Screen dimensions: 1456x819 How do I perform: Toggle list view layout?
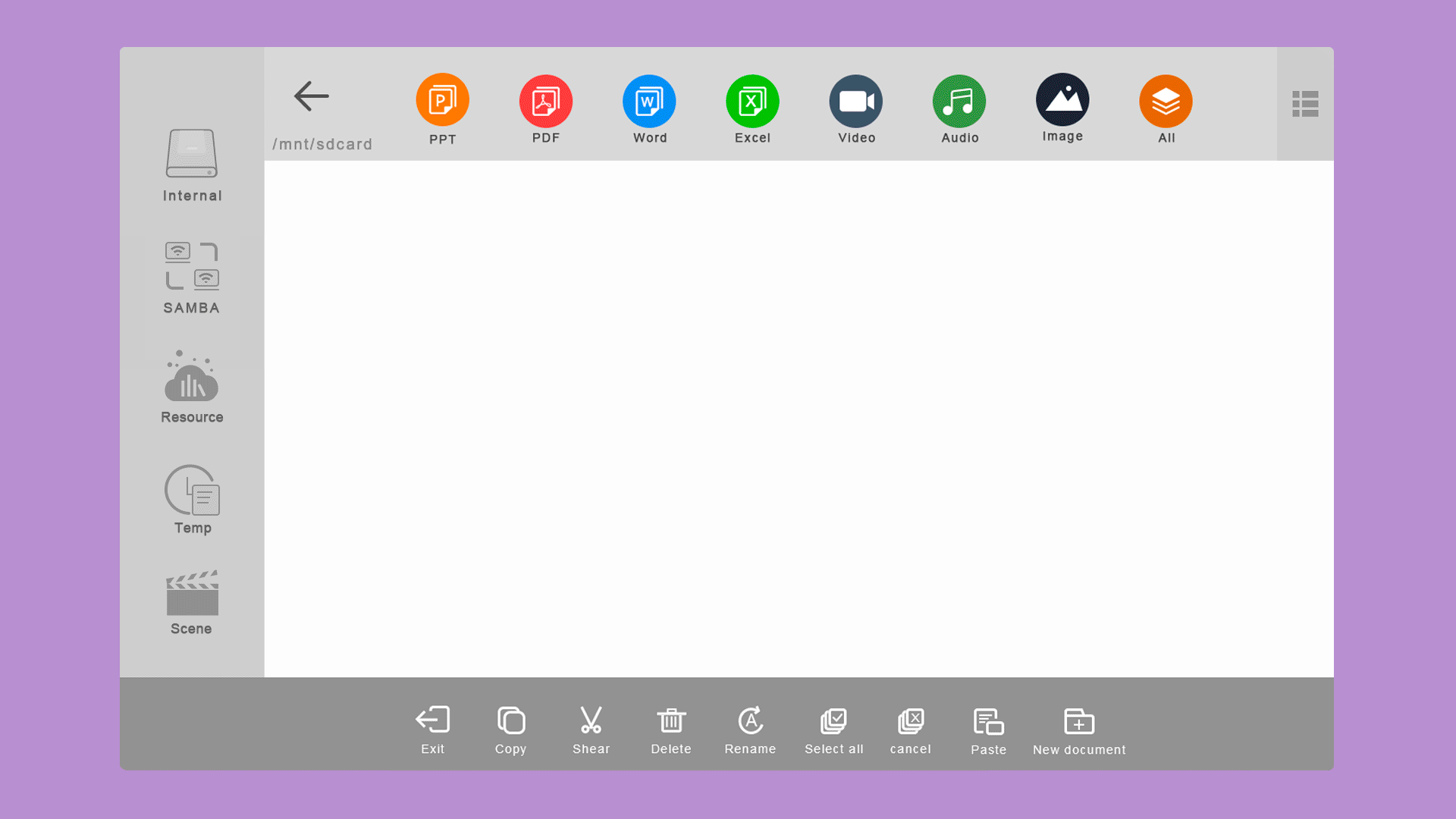[x=1305, y=104]
